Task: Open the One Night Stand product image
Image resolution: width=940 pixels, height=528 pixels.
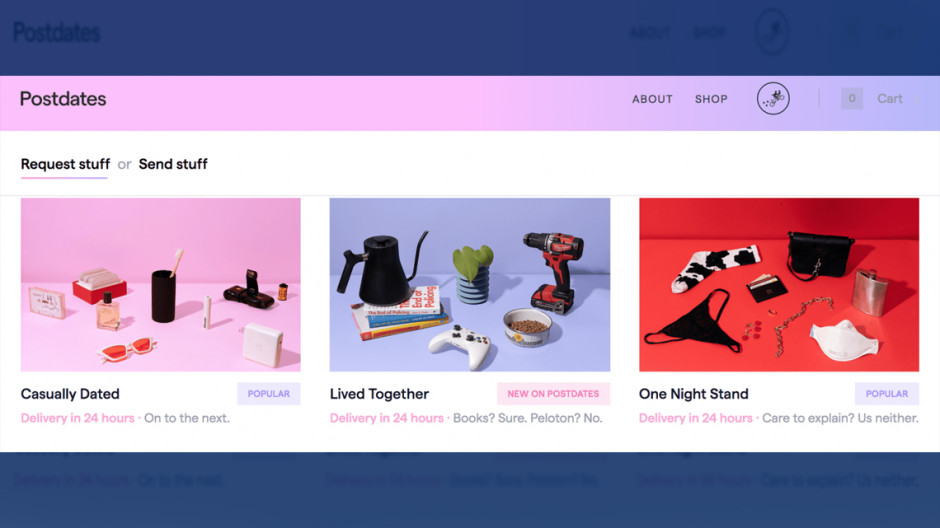Action: [x=779, y=285]
